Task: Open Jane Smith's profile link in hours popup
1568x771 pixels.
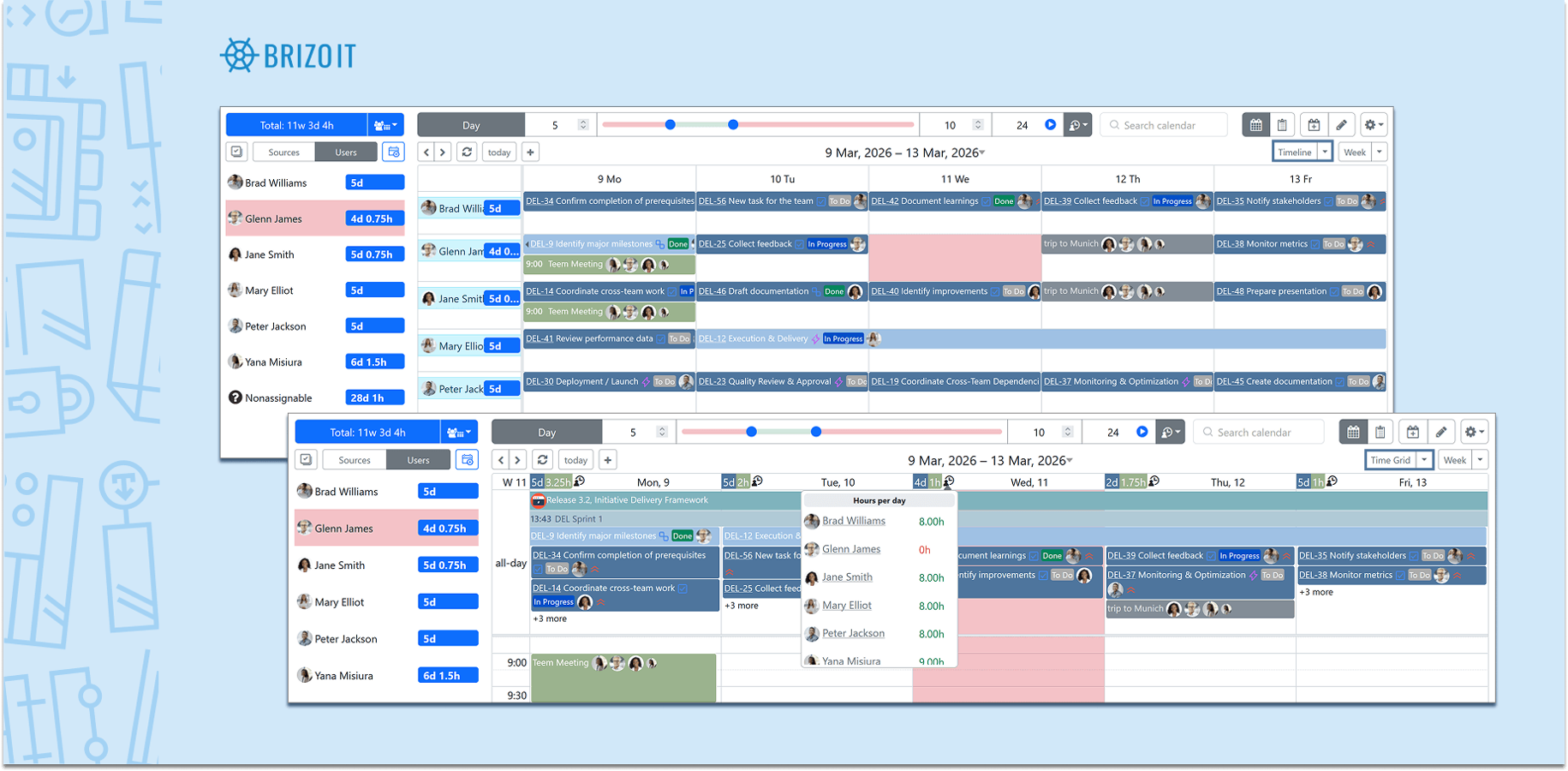Action: click(x=847, y=577)
